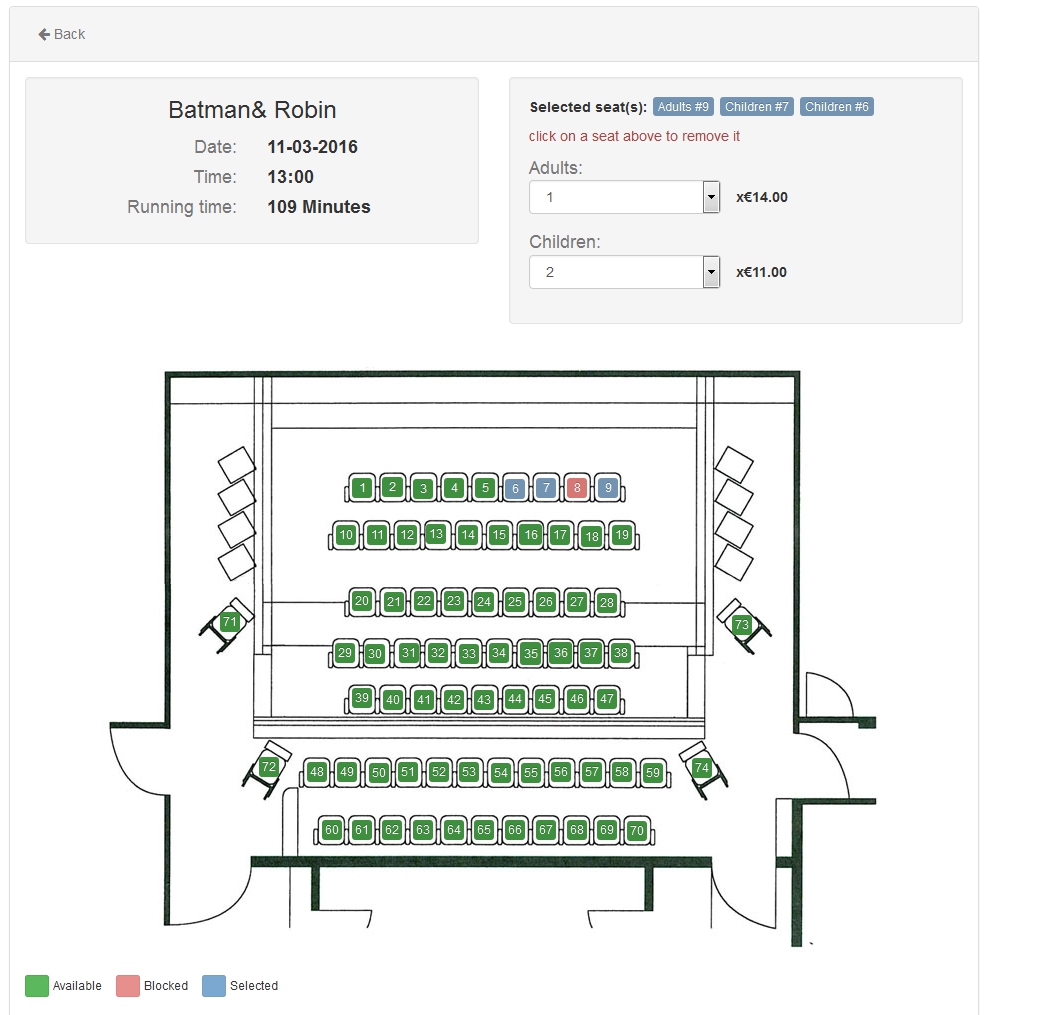
Task: Pick wheelchair seat 73 on right side
Action: (741, 625)
